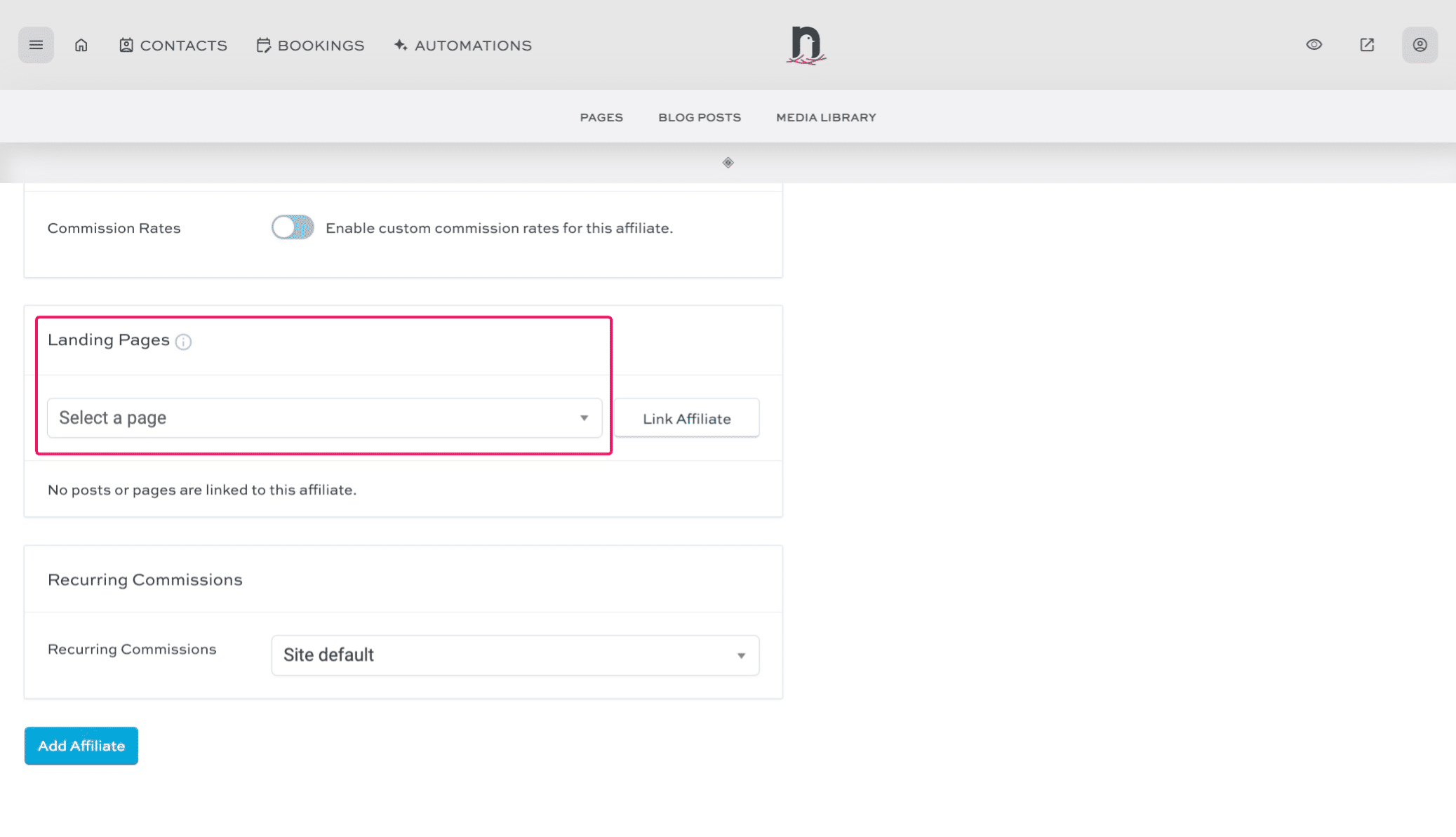Enable custom commission rates toggle
The image size is (1456, 837).
click(292, 227)
